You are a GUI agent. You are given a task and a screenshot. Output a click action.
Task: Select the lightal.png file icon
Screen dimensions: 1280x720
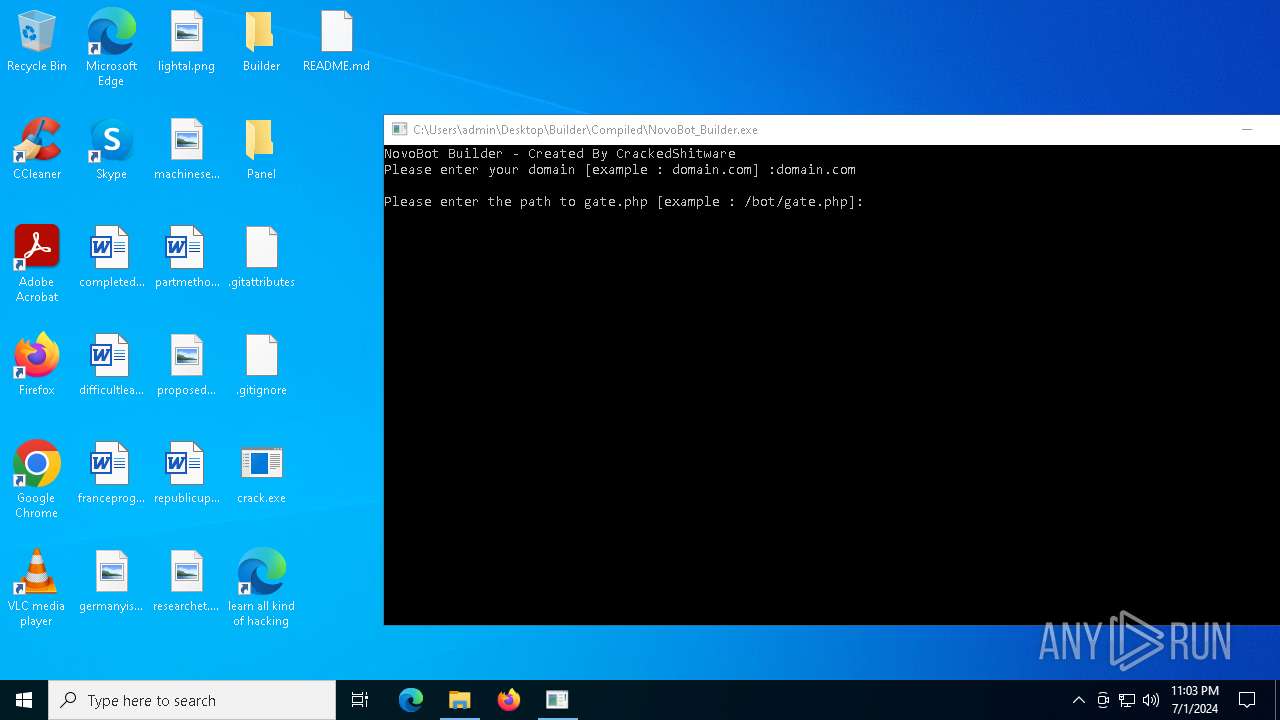(x=186, y=42)
